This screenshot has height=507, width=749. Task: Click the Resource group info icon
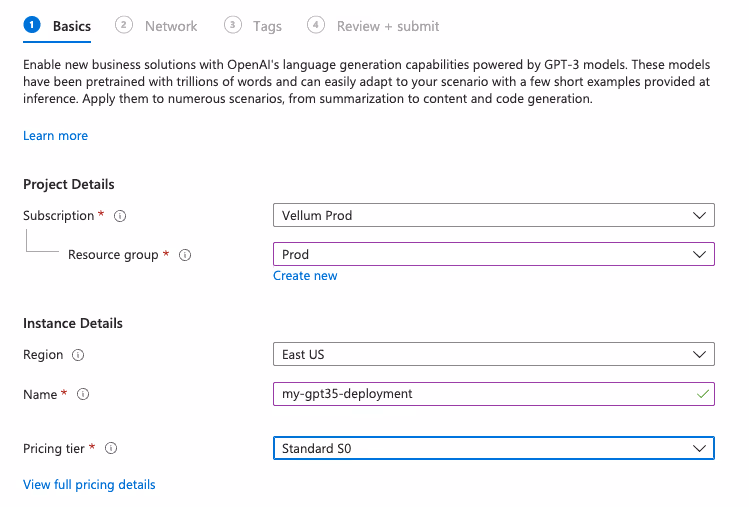(x=184, y=255)
